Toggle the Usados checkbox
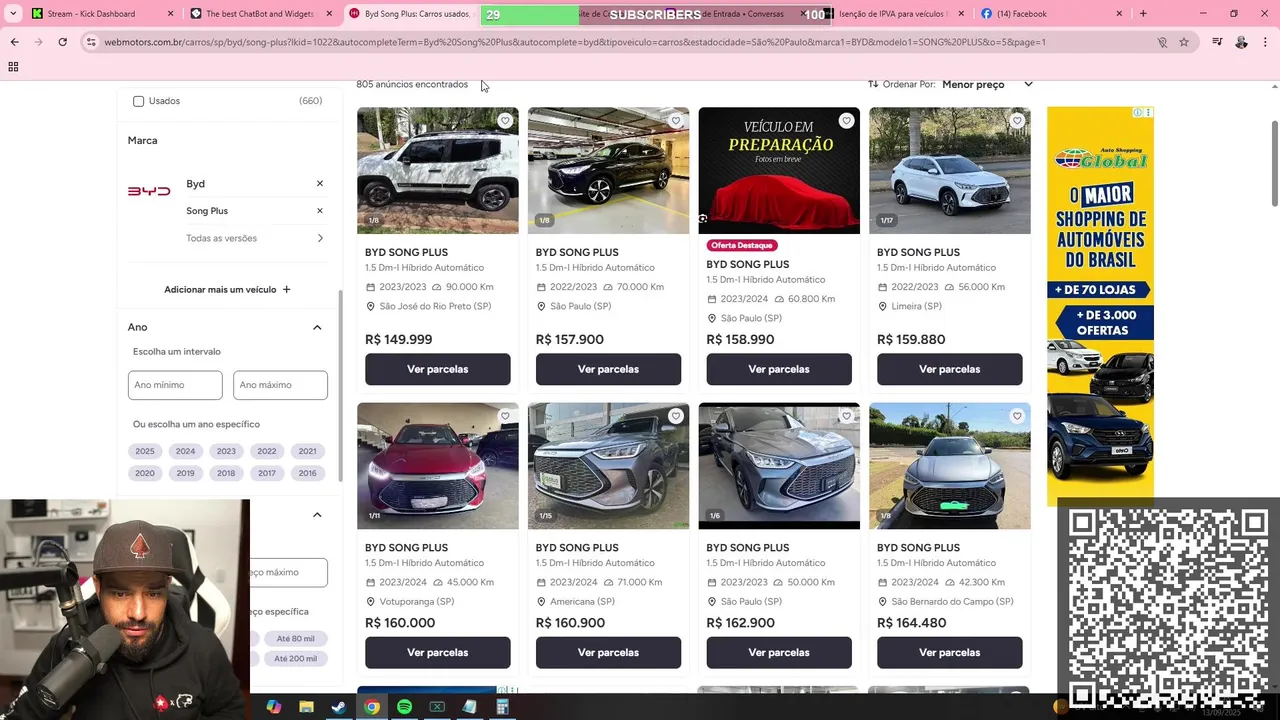1280x720 pixels. coord(138,101)
